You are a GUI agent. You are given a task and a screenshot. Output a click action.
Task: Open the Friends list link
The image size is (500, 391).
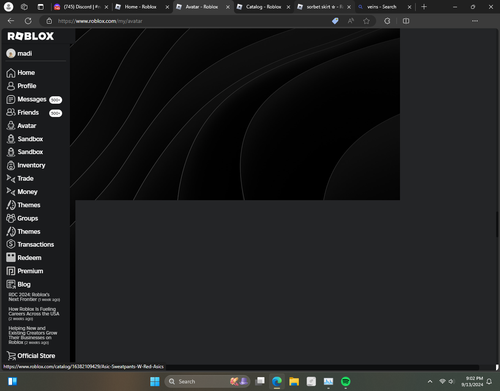coord(28,113)
